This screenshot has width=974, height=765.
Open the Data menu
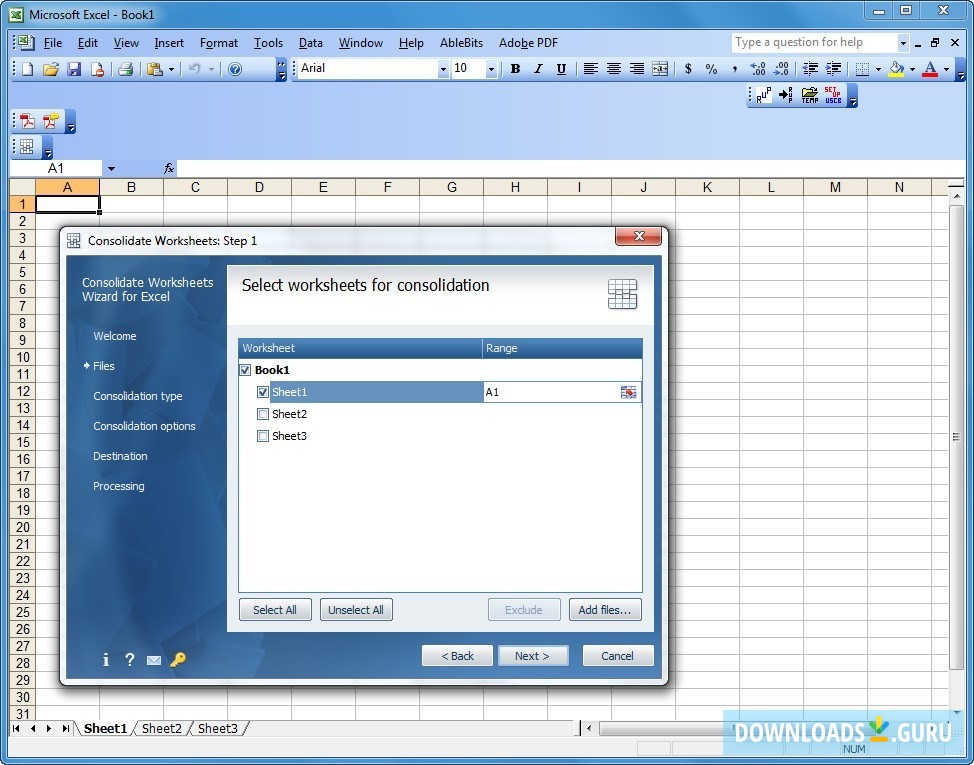pyautogui.click(x=311, y=43)
